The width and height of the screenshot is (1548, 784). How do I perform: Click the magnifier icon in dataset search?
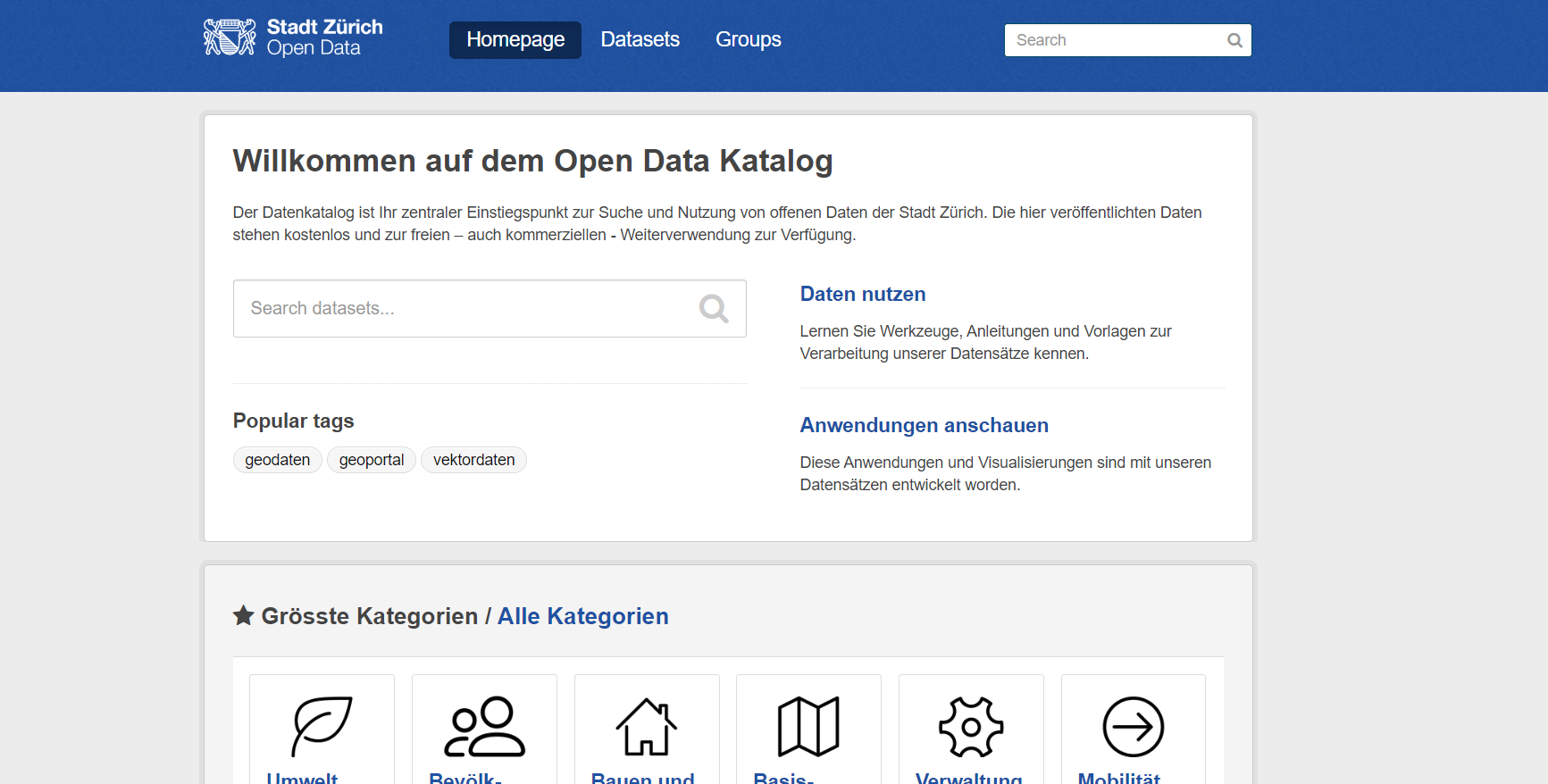tap(713, 309)
